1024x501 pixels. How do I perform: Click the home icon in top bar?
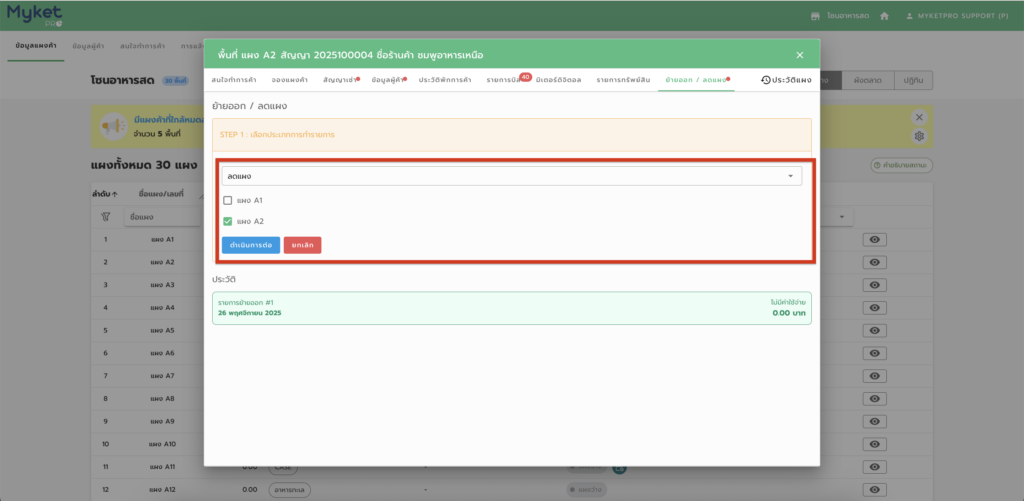[x=884, y=16]
